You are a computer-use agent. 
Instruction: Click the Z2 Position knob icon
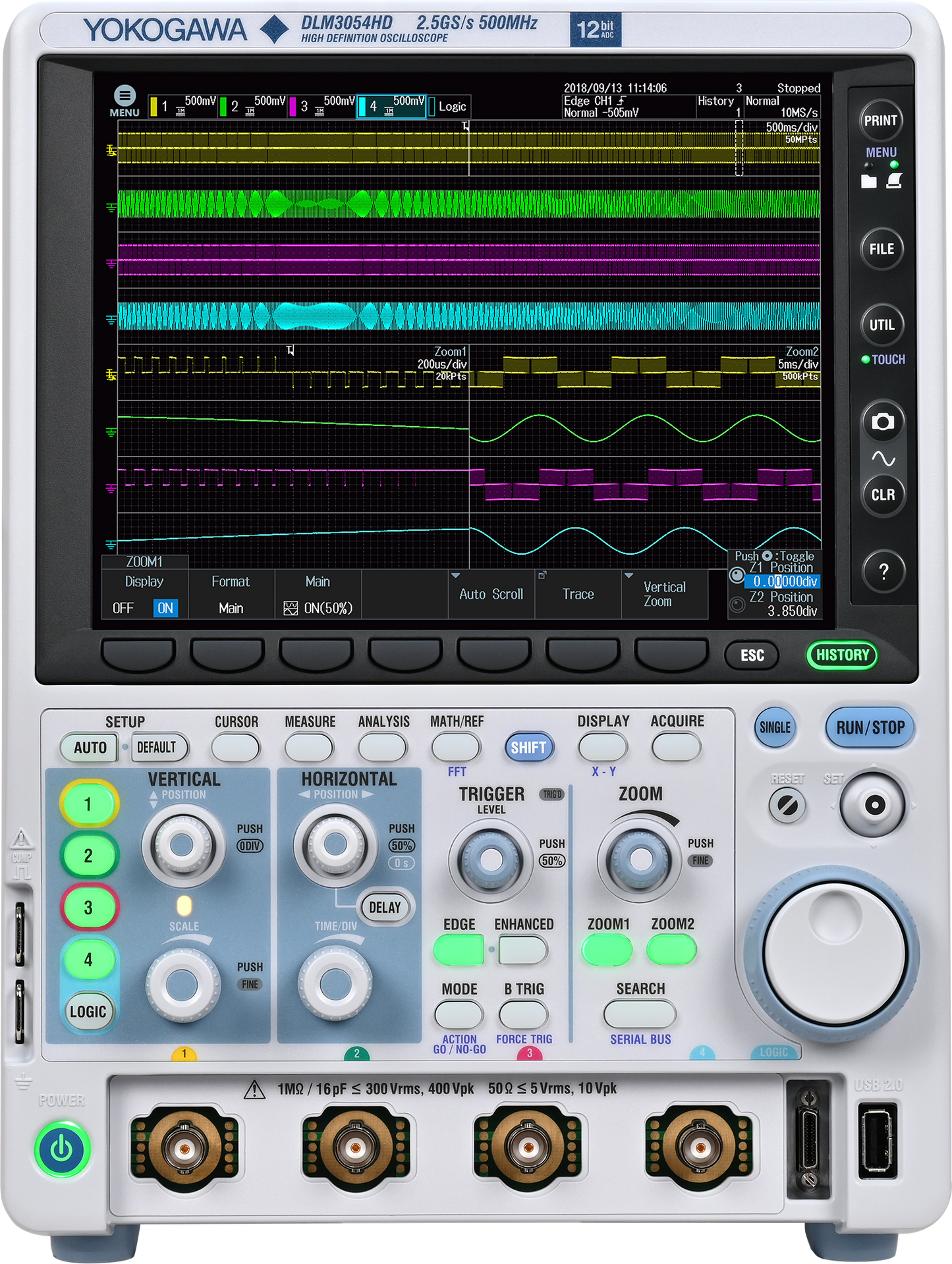coord(737,604)
